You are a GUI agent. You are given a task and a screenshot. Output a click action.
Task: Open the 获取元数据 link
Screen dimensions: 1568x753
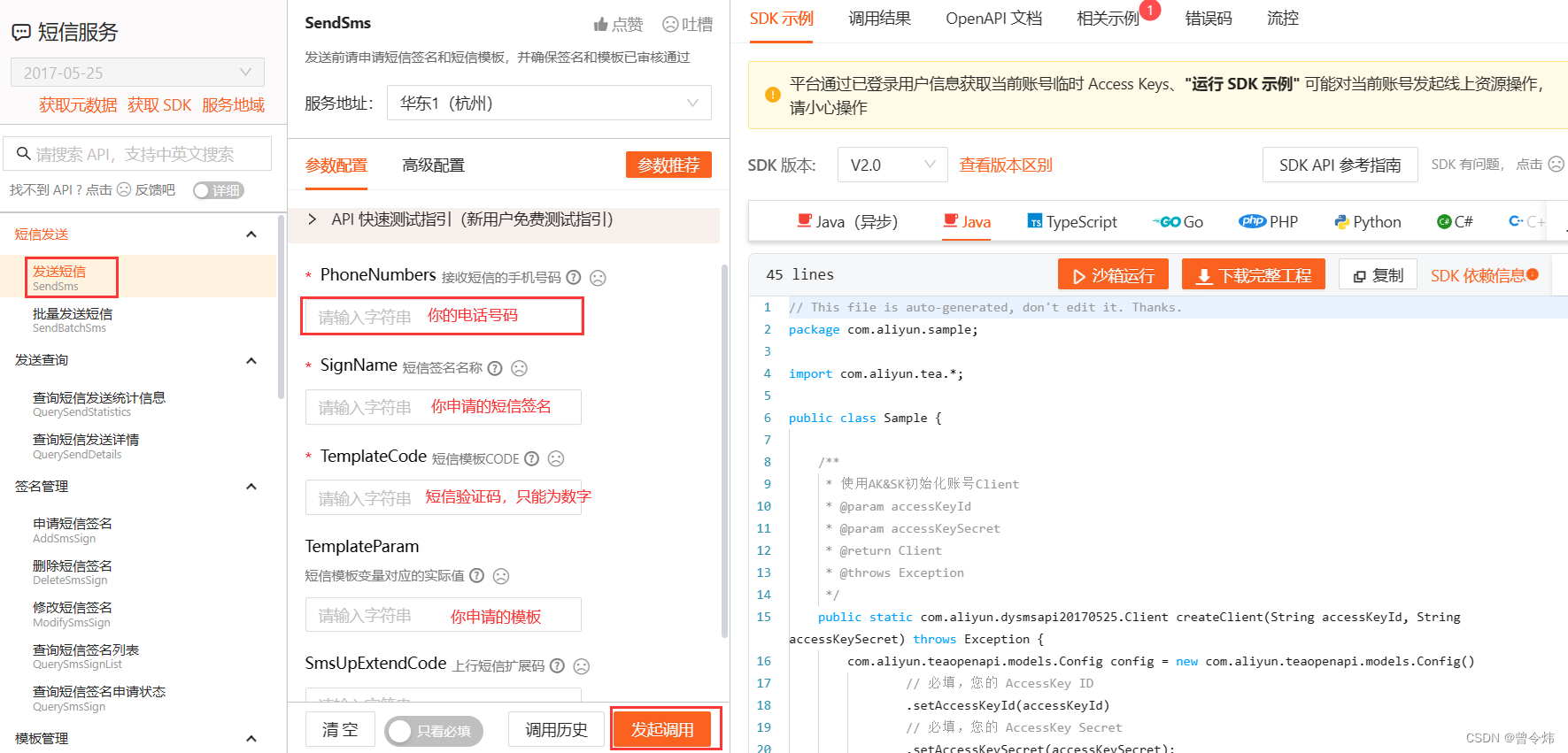click(78, 105)
